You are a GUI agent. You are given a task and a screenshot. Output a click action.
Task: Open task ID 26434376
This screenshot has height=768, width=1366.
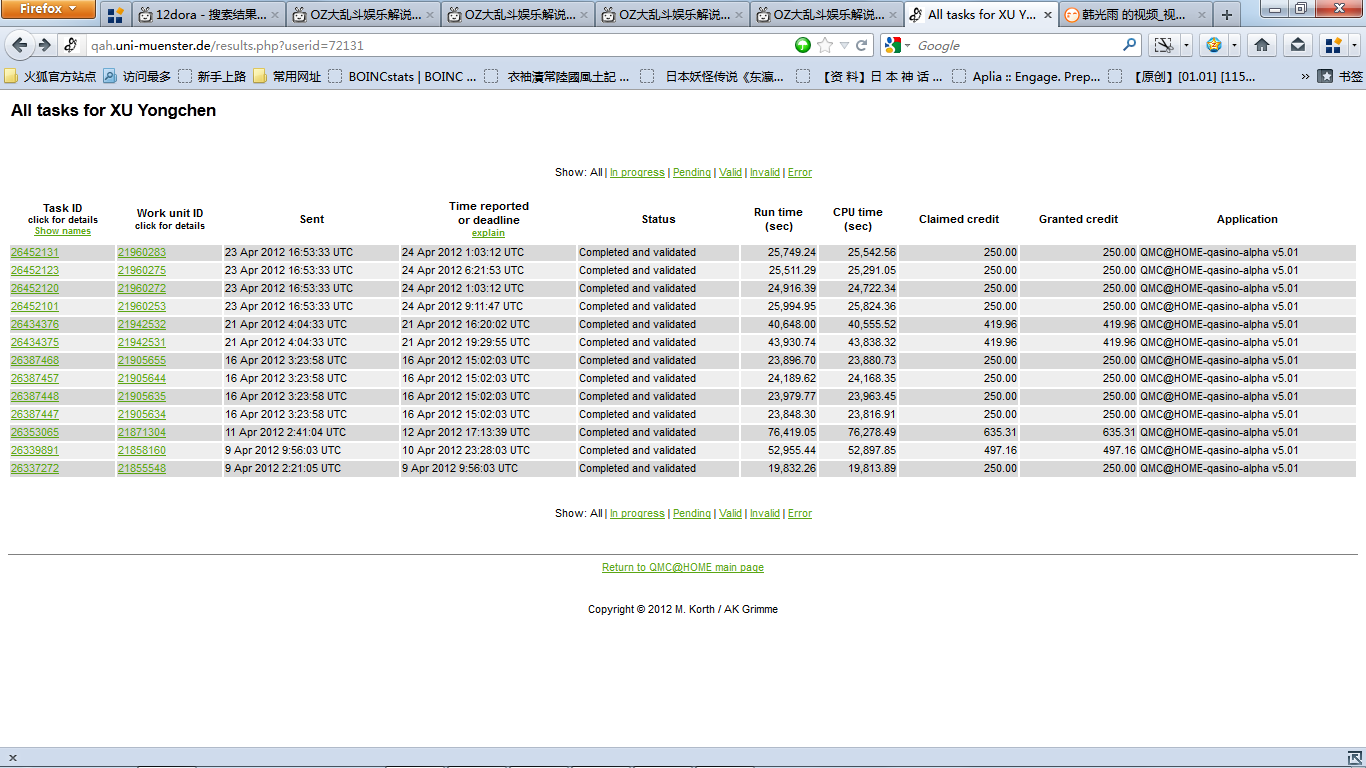pos(35,324)
